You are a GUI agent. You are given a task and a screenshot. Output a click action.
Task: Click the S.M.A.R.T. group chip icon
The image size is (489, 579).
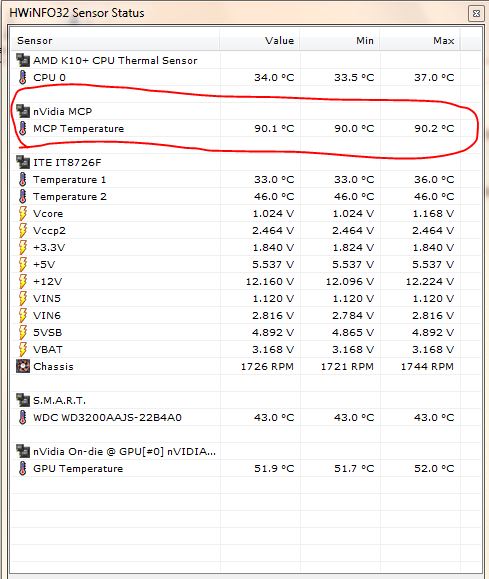pos(23,400)
